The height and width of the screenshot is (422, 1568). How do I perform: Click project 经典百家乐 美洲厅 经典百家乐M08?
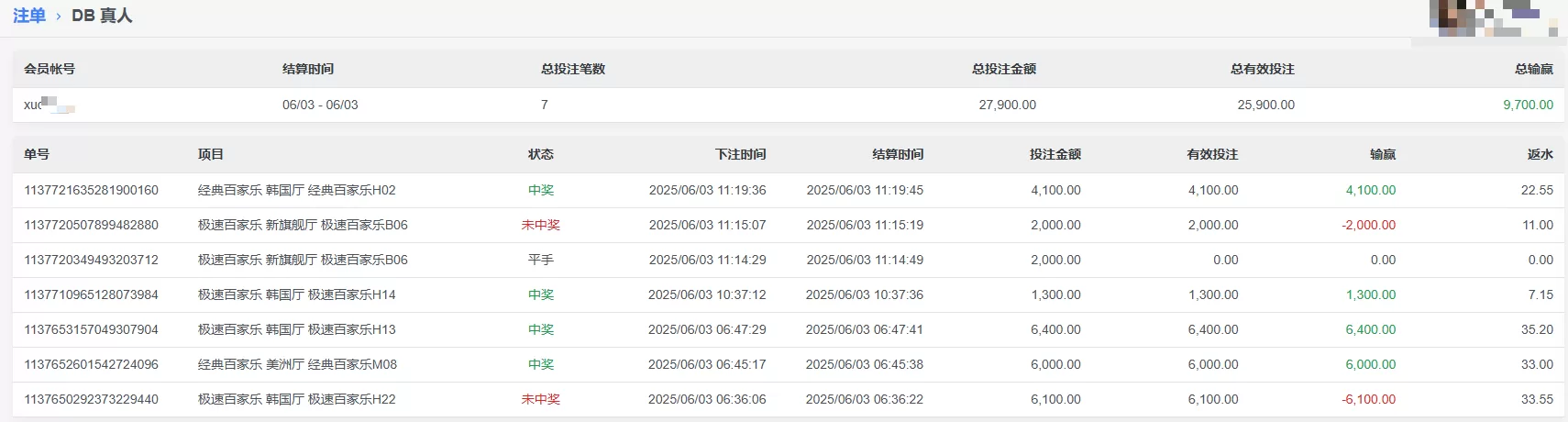(298, 364)
